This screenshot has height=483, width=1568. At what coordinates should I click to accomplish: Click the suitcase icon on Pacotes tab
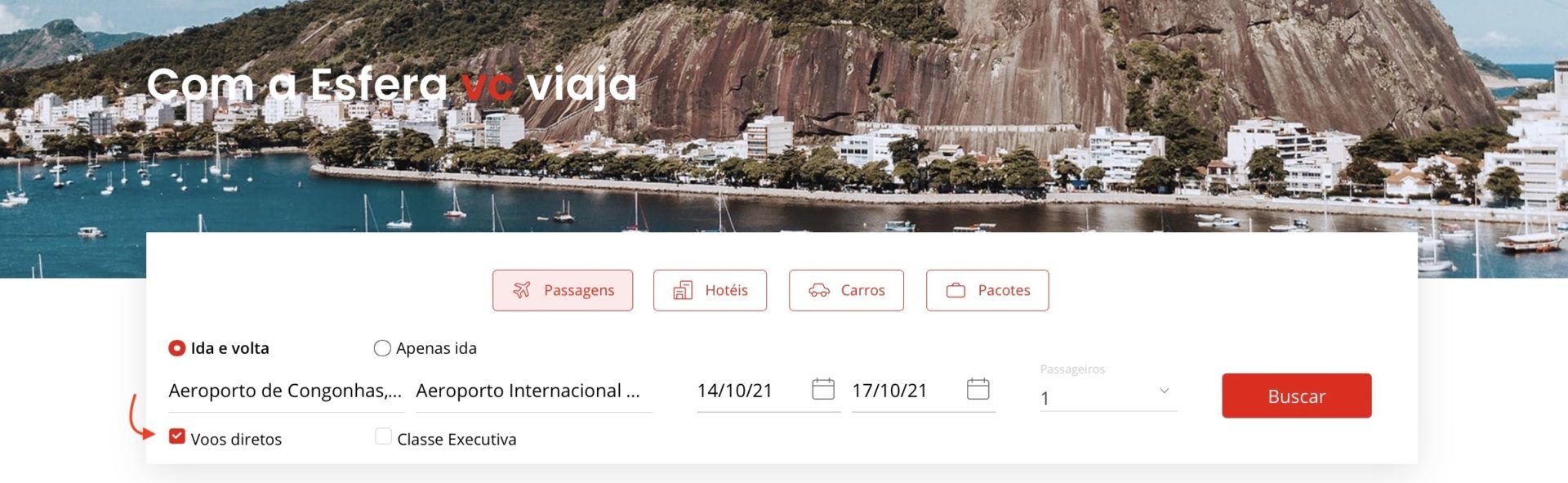(x=955, y=290)
